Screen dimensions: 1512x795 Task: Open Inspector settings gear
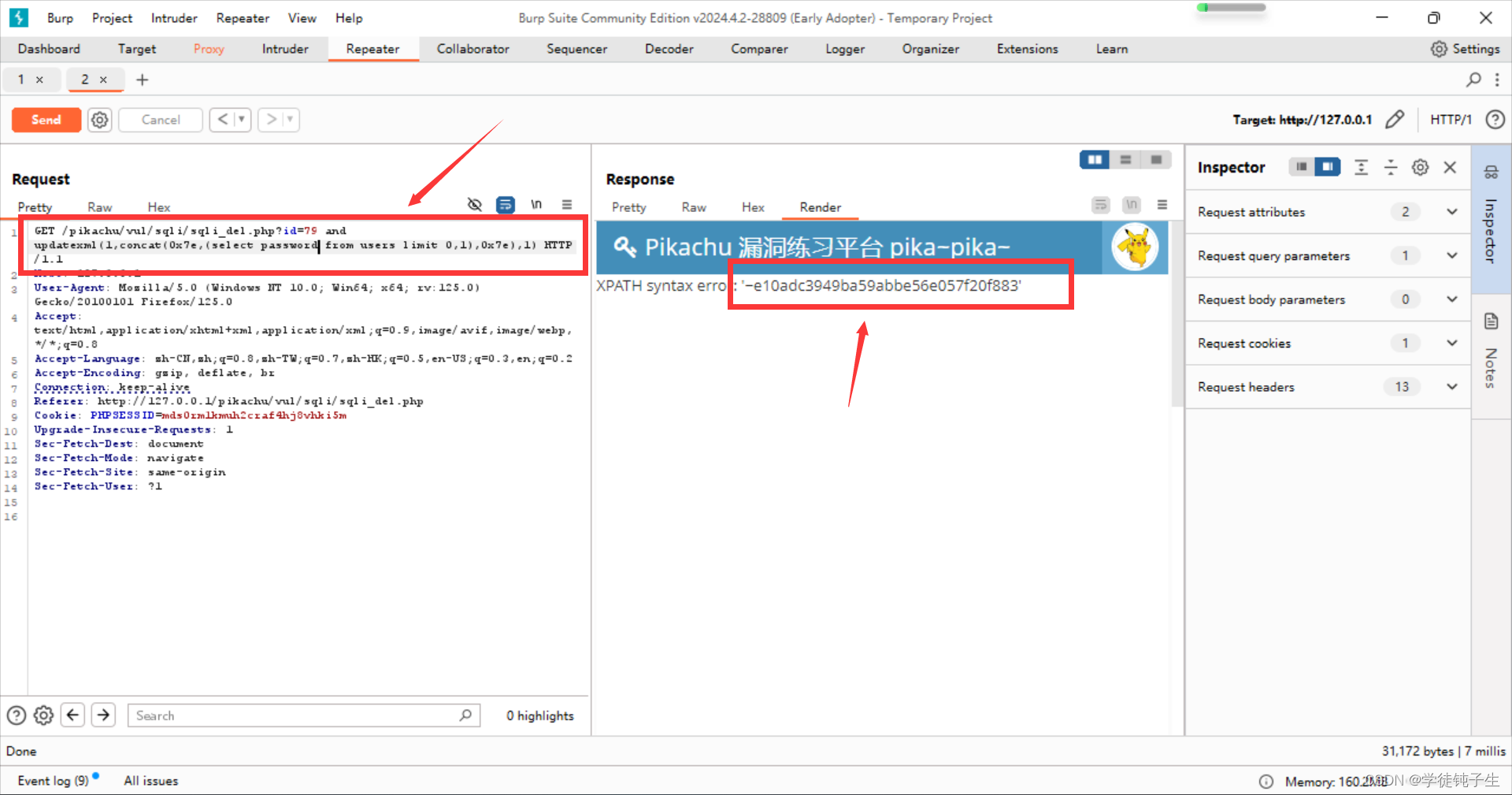1420,167
